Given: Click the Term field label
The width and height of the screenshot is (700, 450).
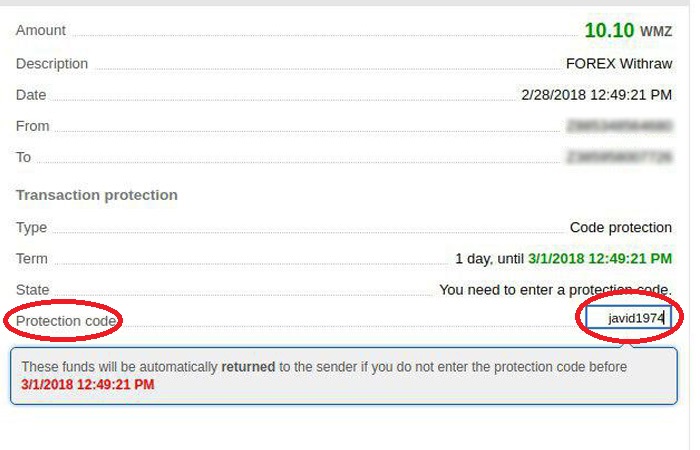Looking at the screenshot, I should (32, 259).
